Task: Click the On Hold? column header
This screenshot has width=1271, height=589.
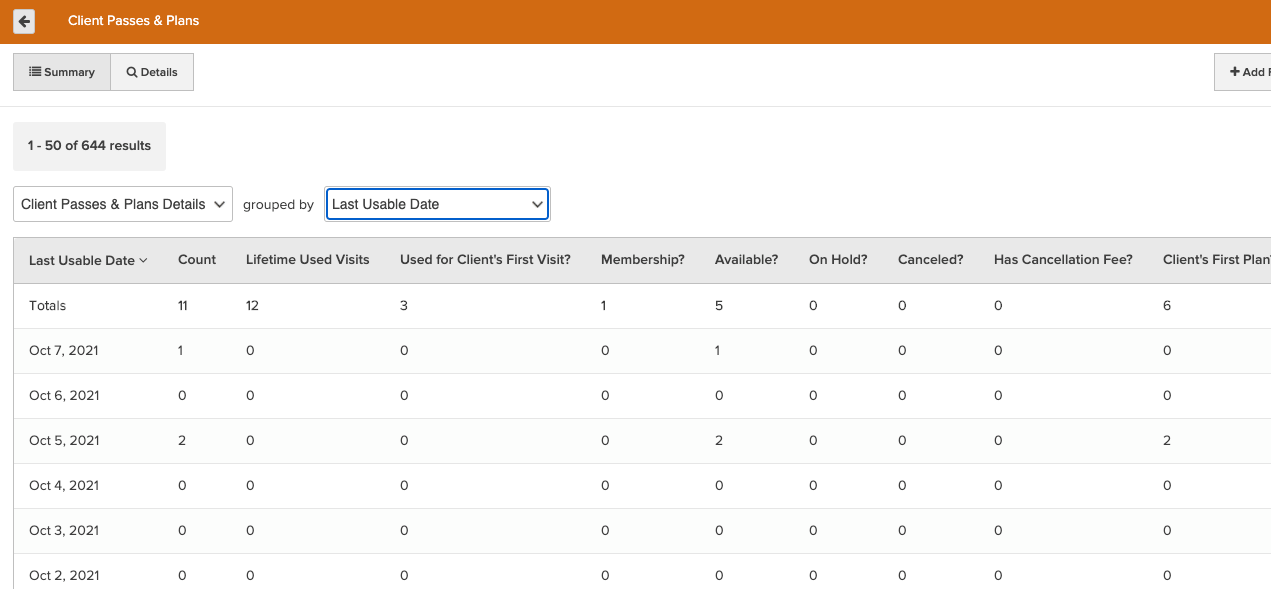Action: click(x=838, y=260)
